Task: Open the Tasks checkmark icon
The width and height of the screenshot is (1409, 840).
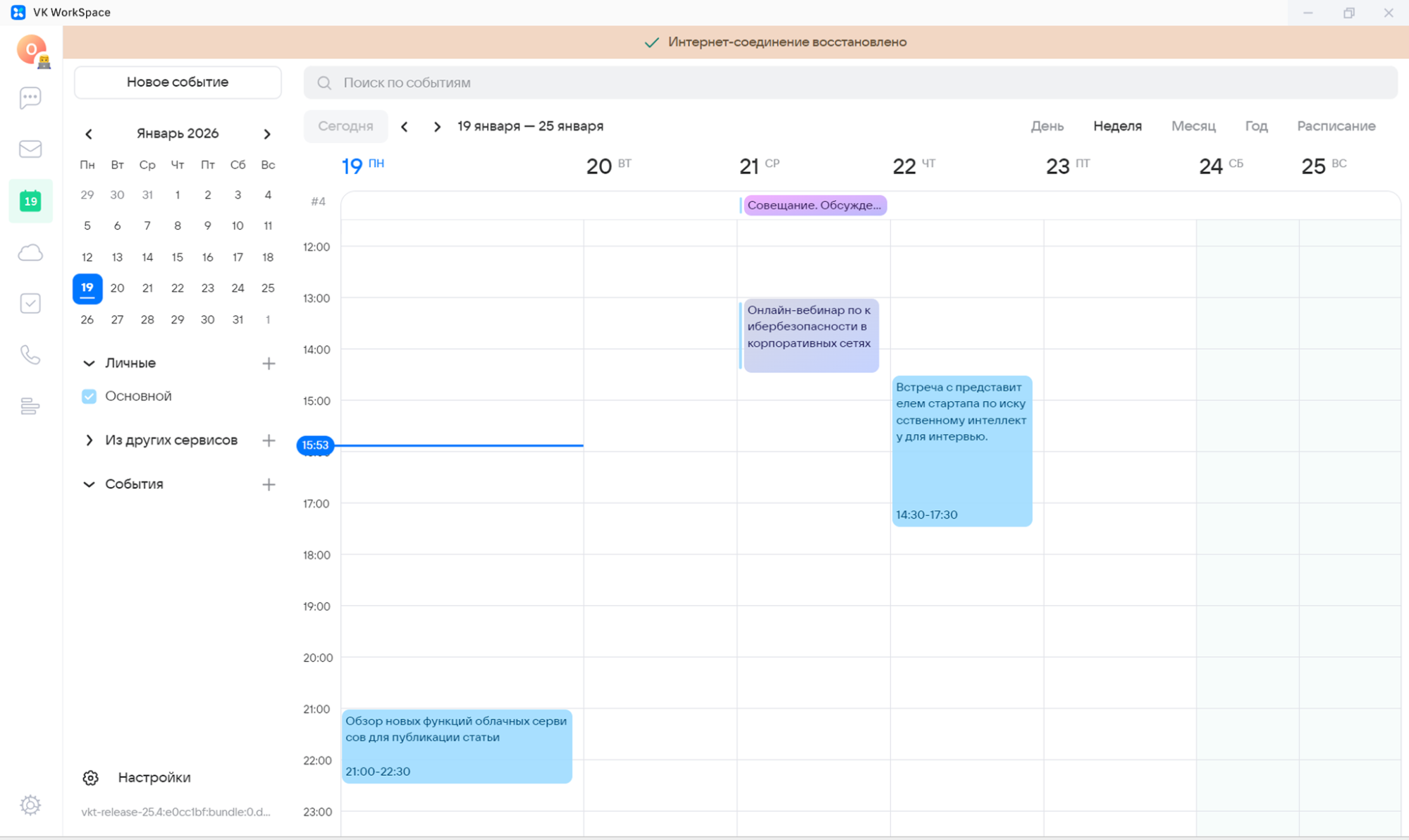Action: pyautogui.click(x=30, y=304)
